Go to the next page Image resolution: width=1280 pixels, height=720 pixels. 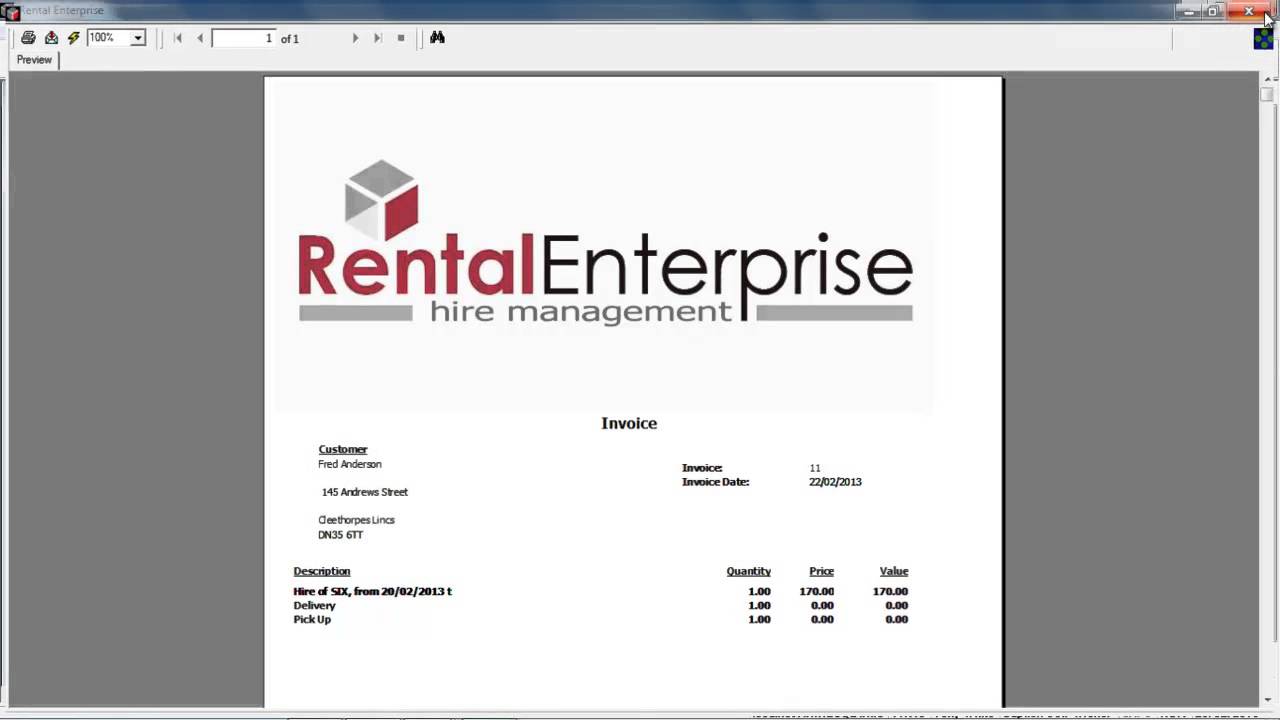(x=355, y=38)
